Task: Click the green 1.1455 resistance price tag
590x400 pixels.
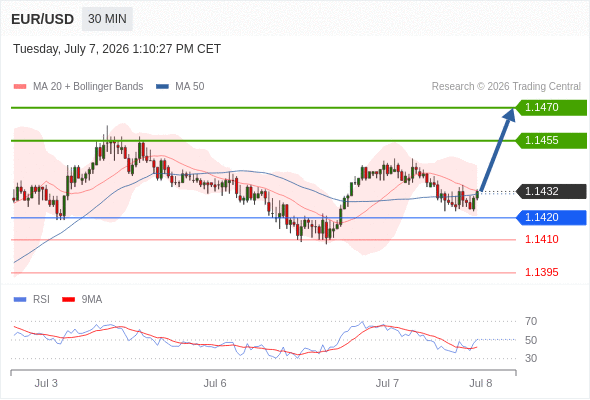Action: point(551,140)
